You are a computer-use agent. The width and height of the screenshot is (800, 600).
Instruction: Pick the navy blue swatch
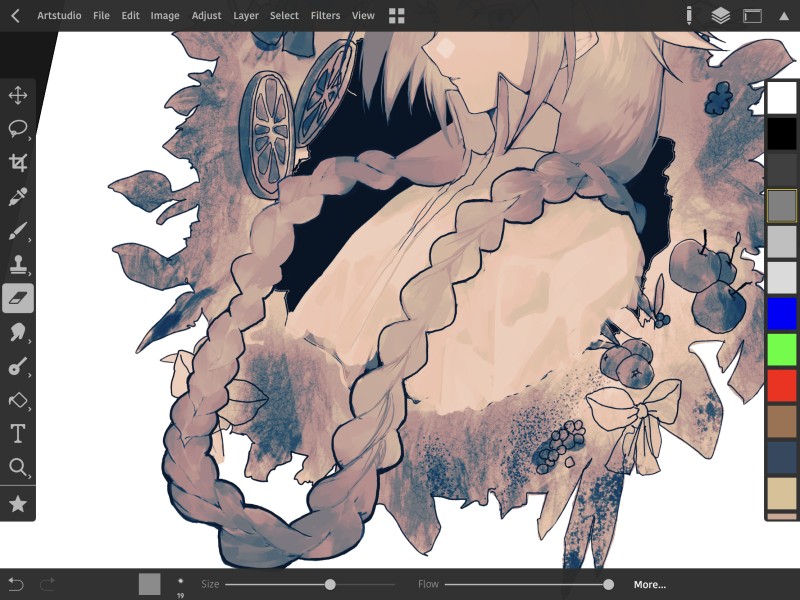(782, 458)
